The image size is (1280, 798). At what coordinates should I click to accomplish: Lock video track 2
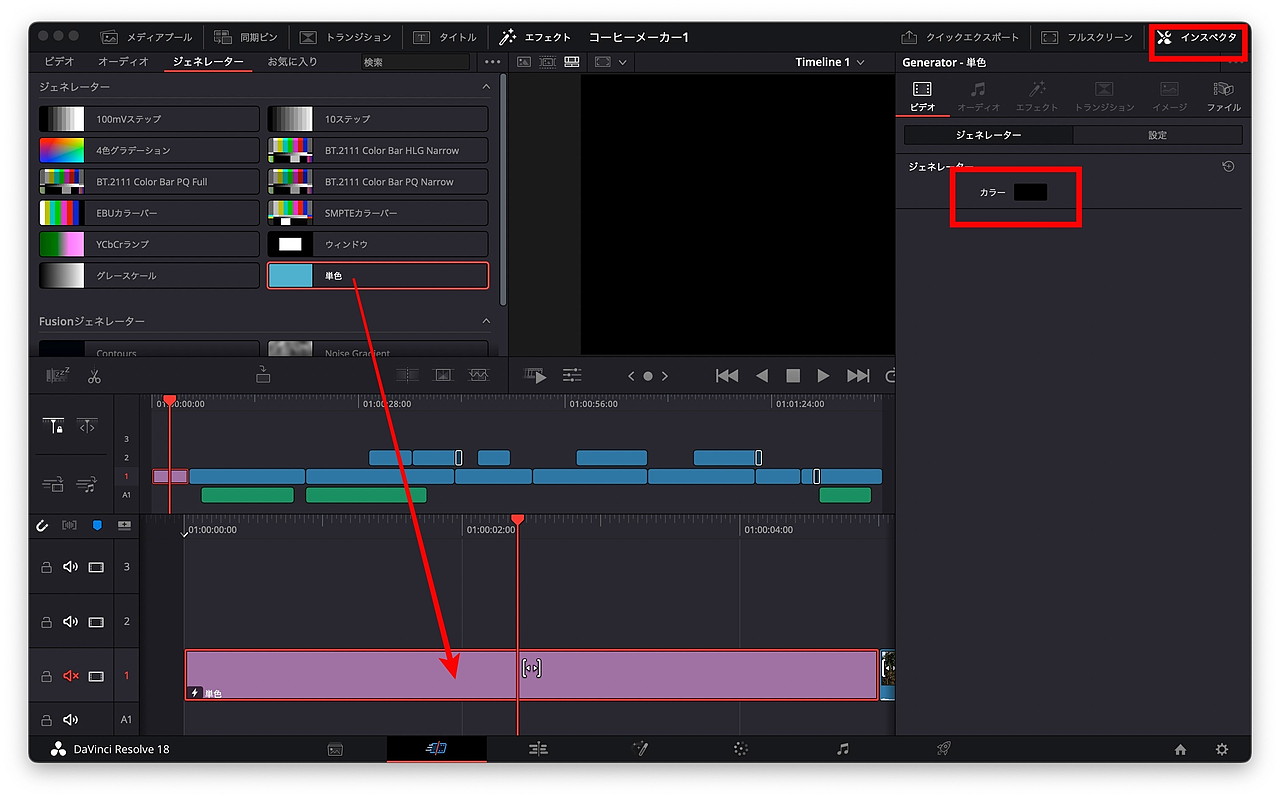(x=46, y=622)
